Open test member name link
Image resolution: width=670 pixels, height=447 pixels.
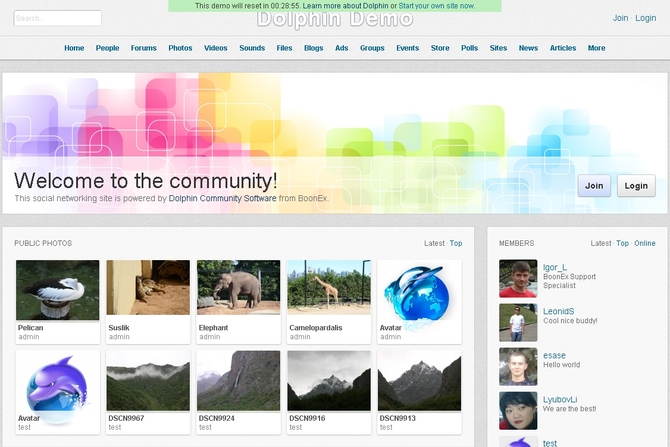point(550,443)
